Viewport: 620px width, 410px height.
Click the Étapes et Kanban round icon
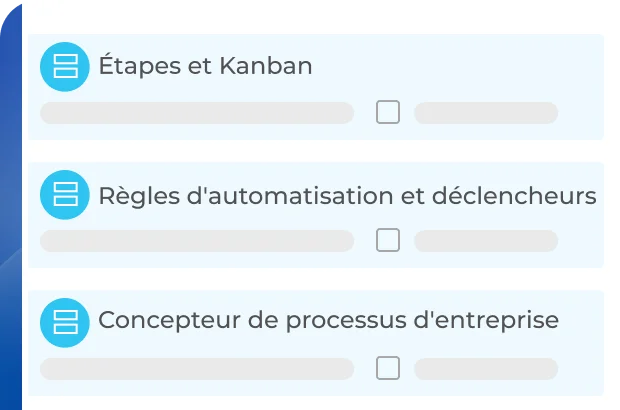65,67
